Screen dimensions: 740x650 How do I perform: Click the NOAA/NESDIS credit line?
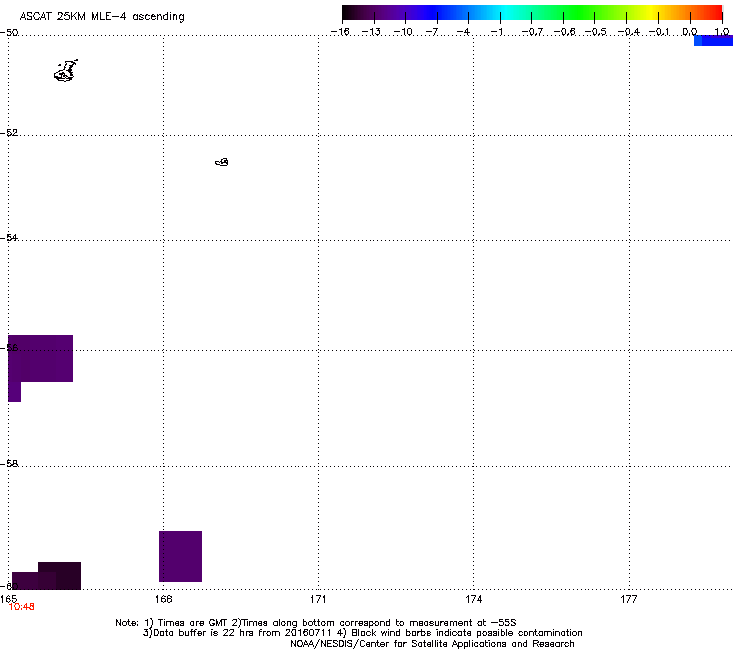point(432,644)
